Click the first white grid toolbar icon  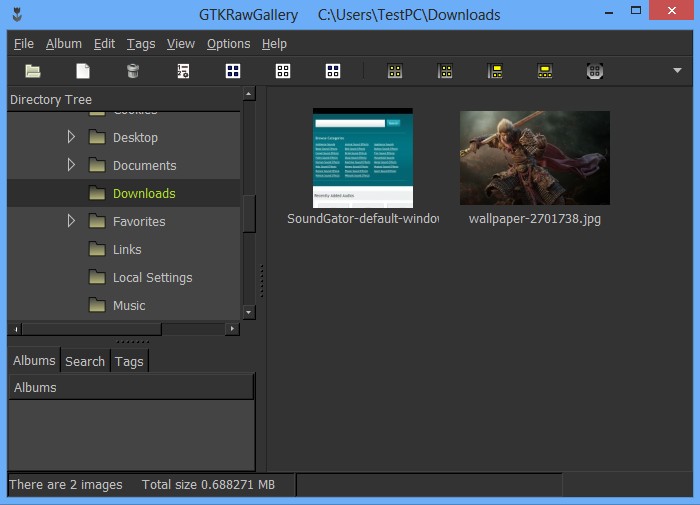[x=233, y=71]
